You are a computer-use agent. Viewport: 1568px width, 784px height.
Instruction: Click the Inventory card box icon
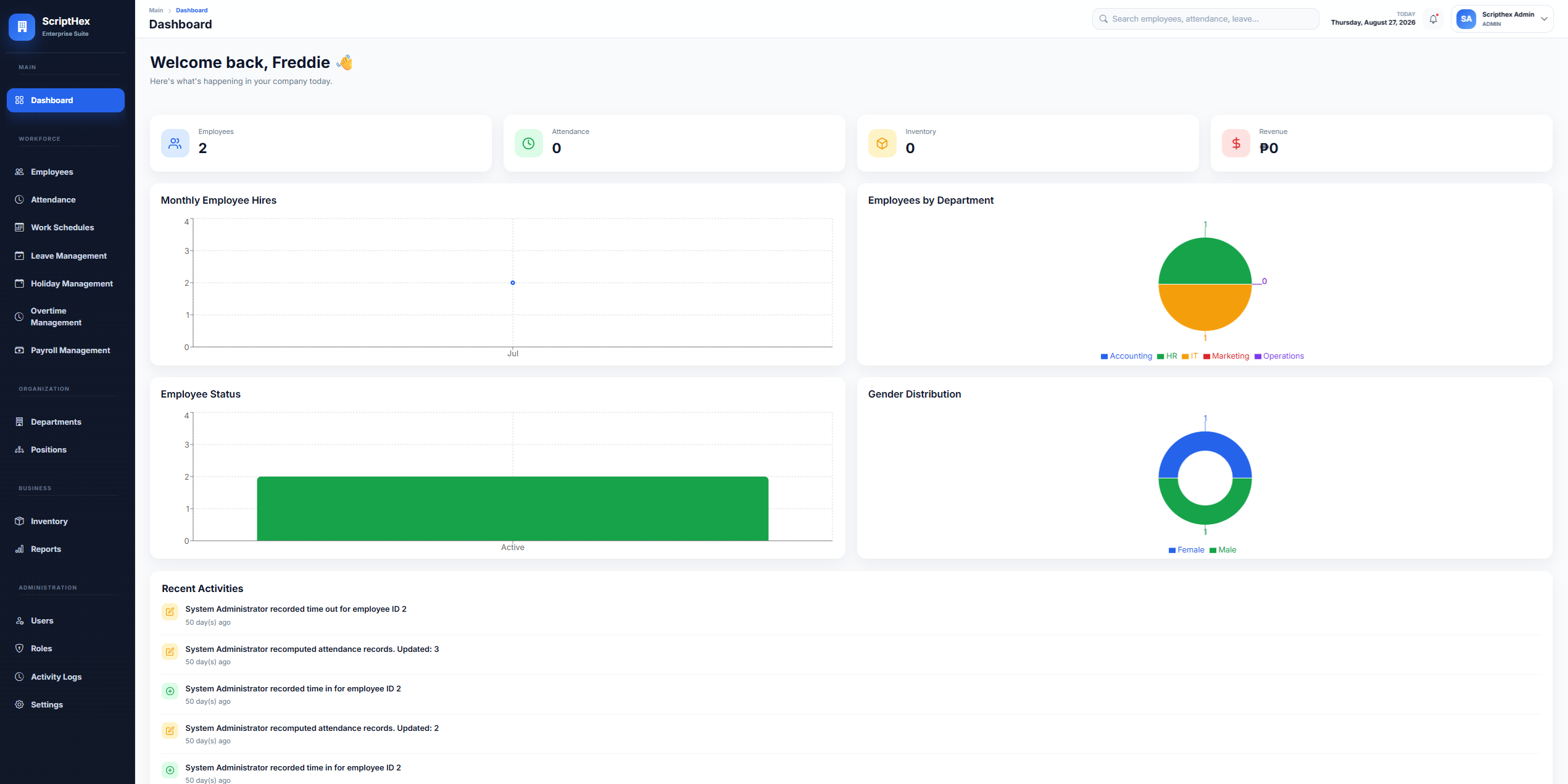tap(882, 143)
